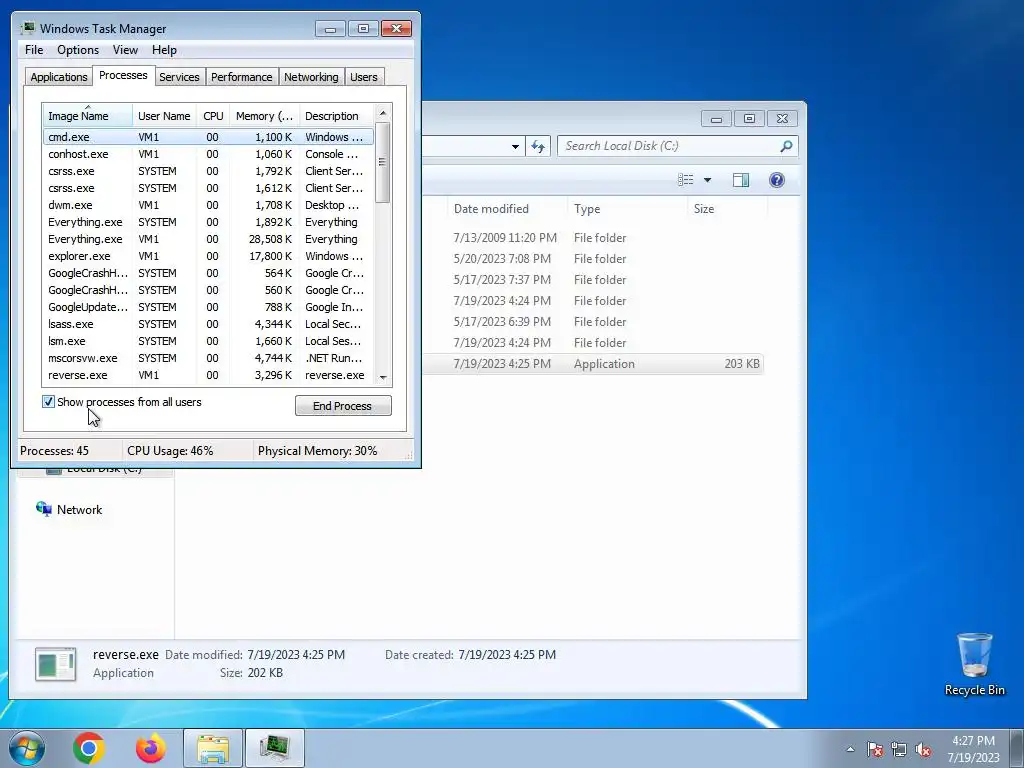
Task: Switch to the Applications tab
Action: coord(59,77)
